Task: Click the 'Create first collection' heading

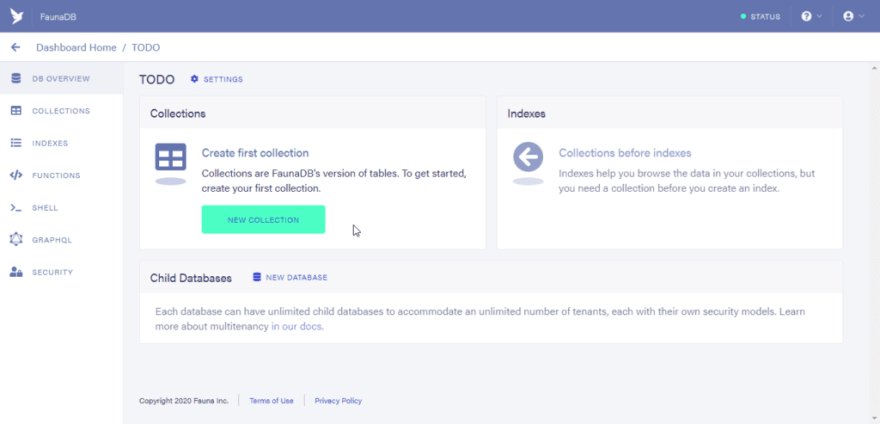Action: click(255, 153)
